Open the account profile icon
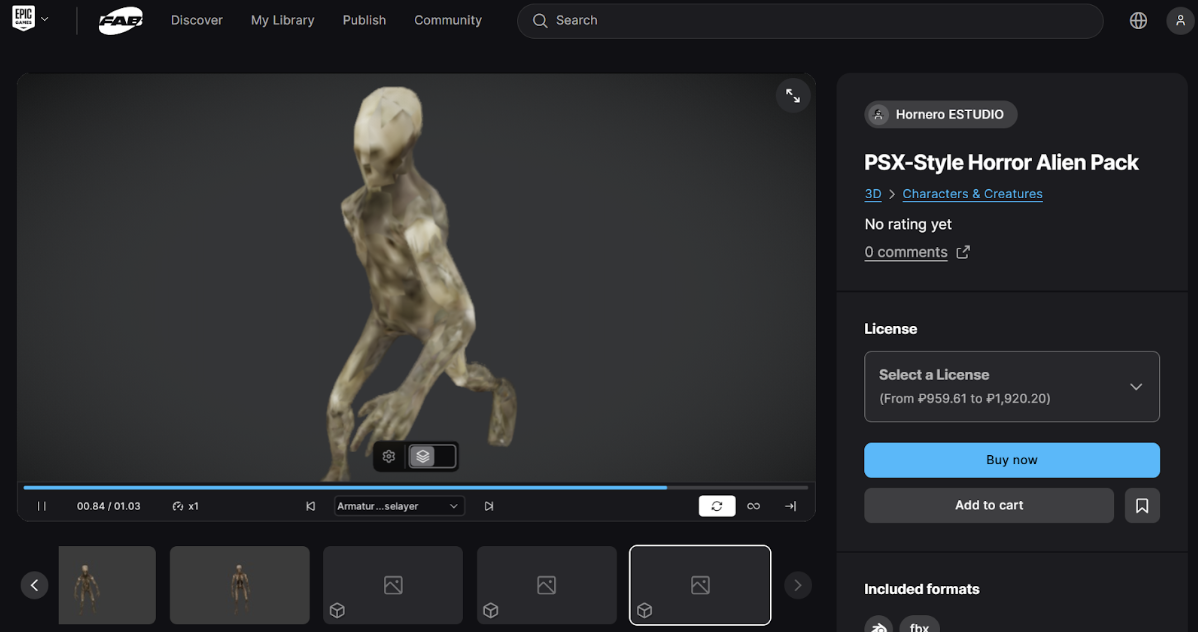 1180,19
